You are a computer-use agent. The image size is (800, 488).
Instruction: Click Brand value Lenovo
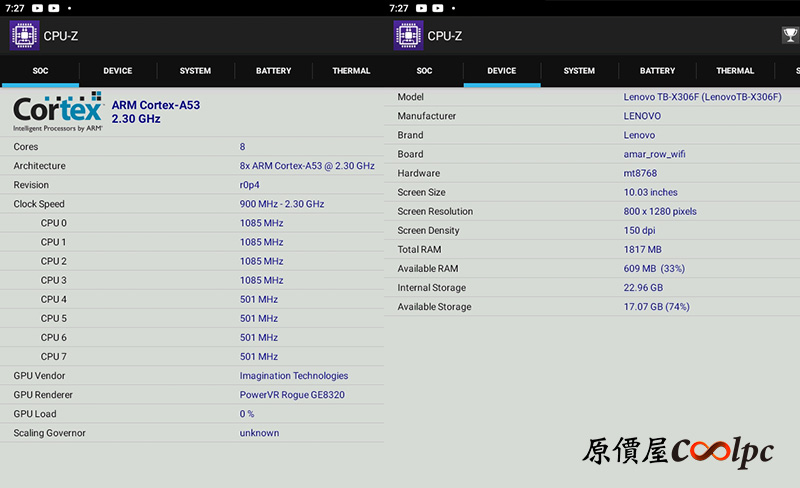(x=639, y=135)
